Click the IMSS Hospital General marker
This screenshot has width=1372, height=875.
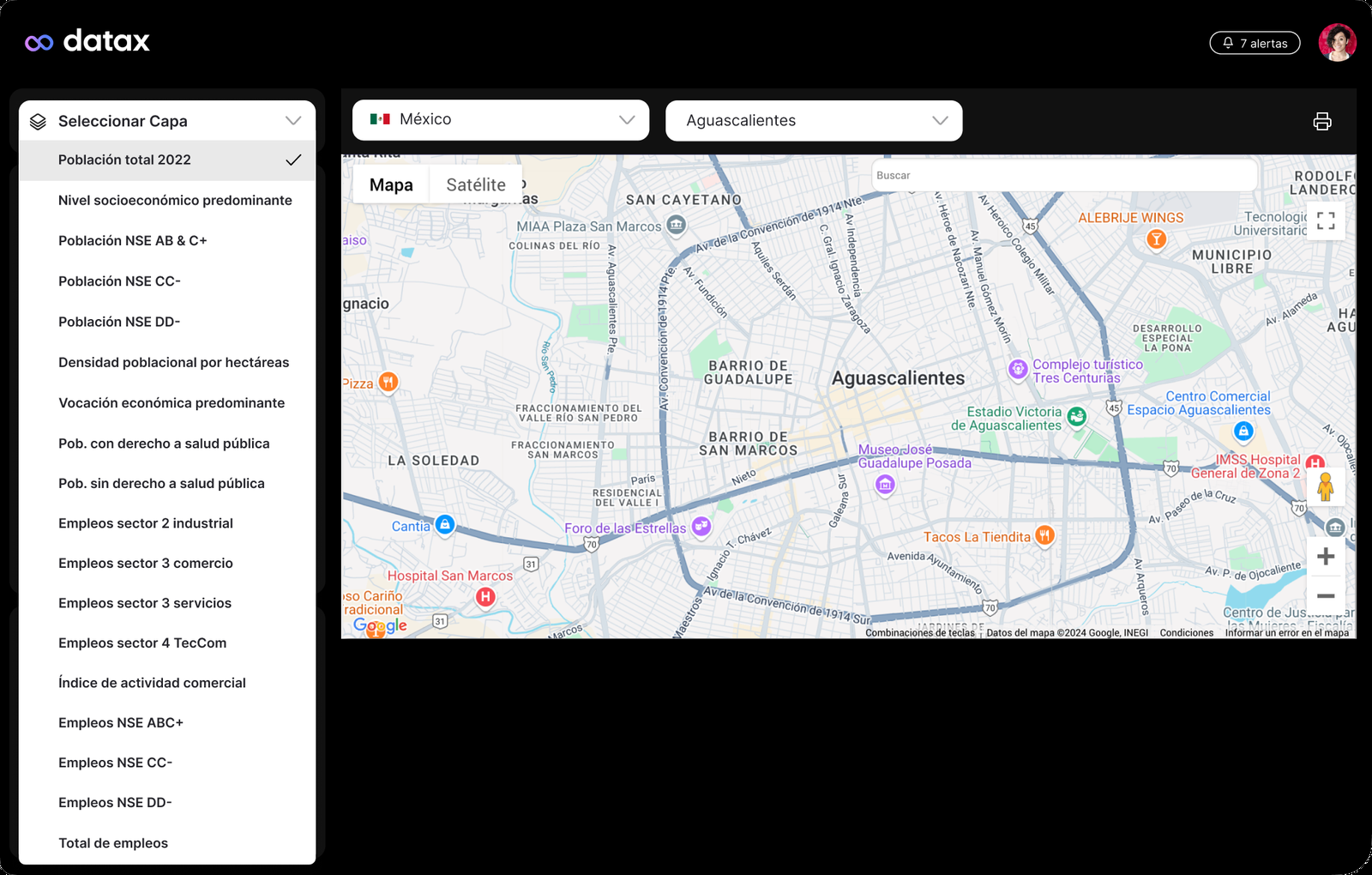click(1315, 464)
